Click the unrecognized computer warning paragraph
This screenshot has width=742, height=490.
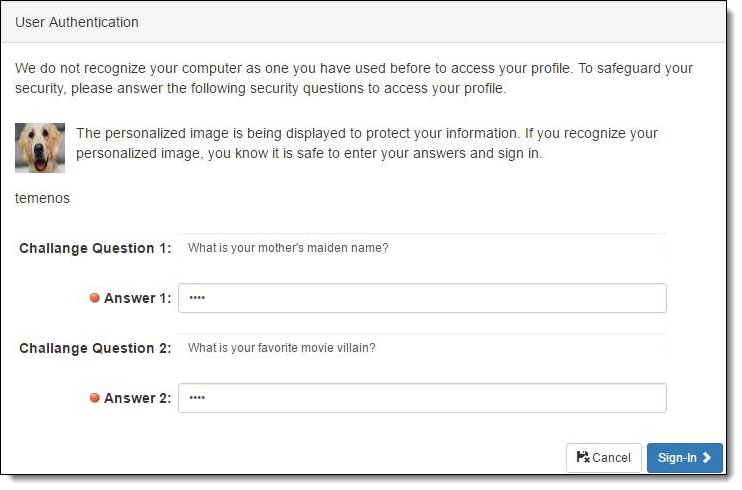[x=354, y=78]
